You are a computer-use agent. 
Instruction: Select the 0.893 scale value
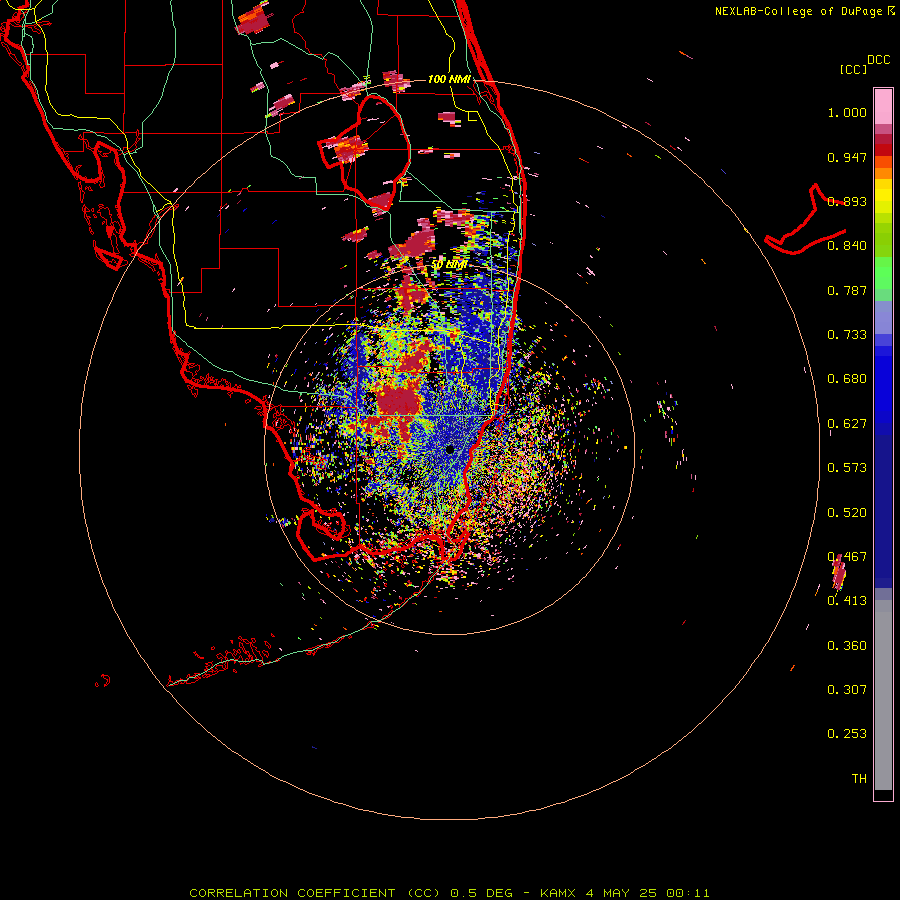tap(847, 201)
